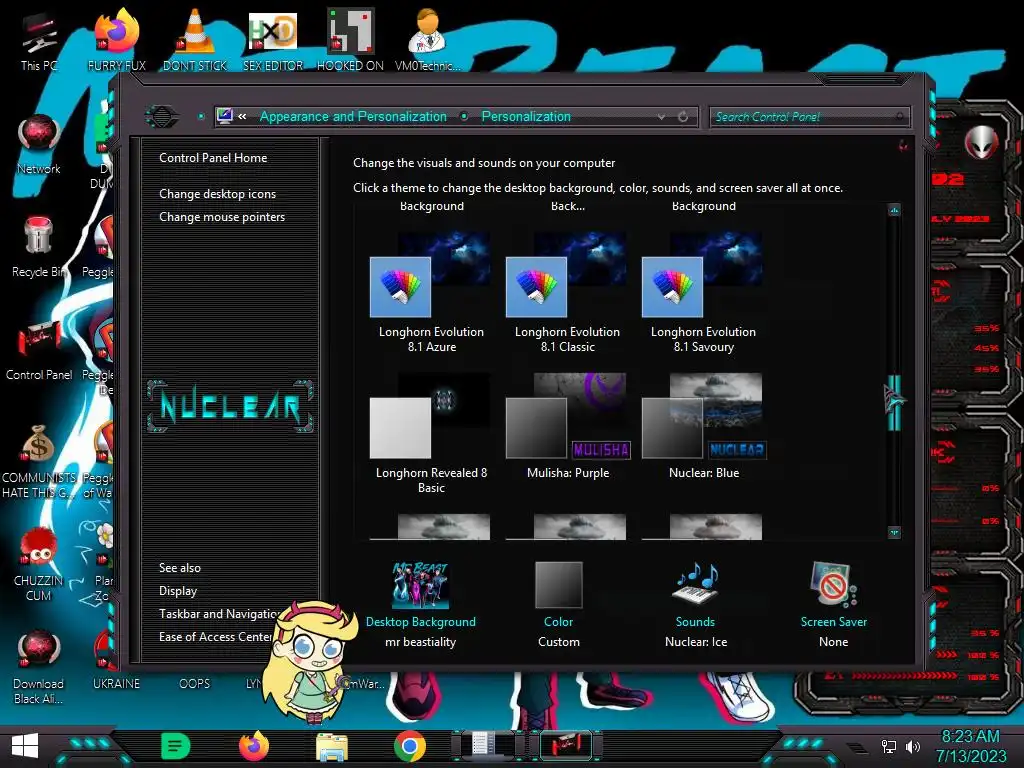Open This PC desktop icon
Viewport: 1024px width, 768px height.
coord(39,40)
